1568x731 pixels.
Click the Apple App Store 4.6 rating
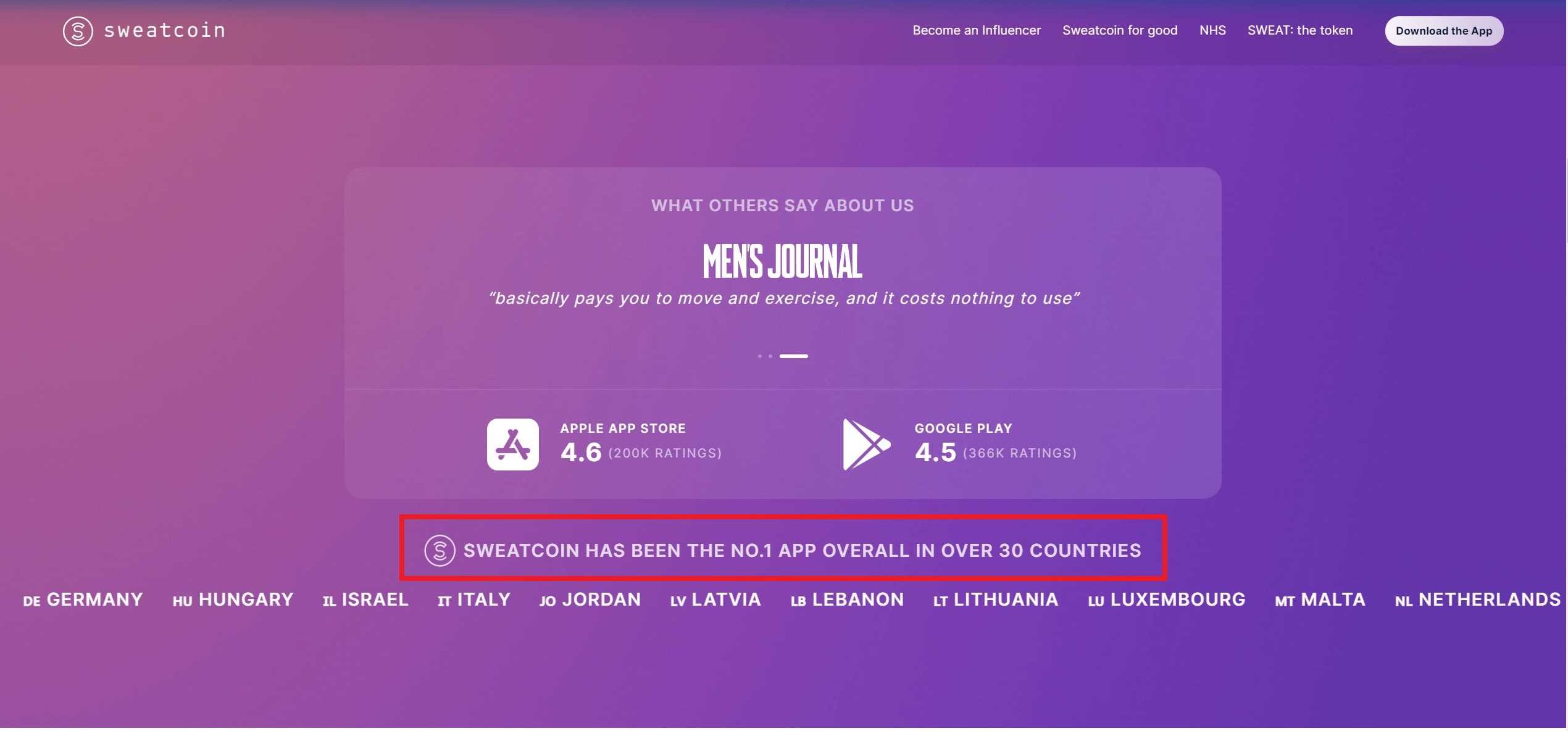pyautogui.click(x=581, y=453)
